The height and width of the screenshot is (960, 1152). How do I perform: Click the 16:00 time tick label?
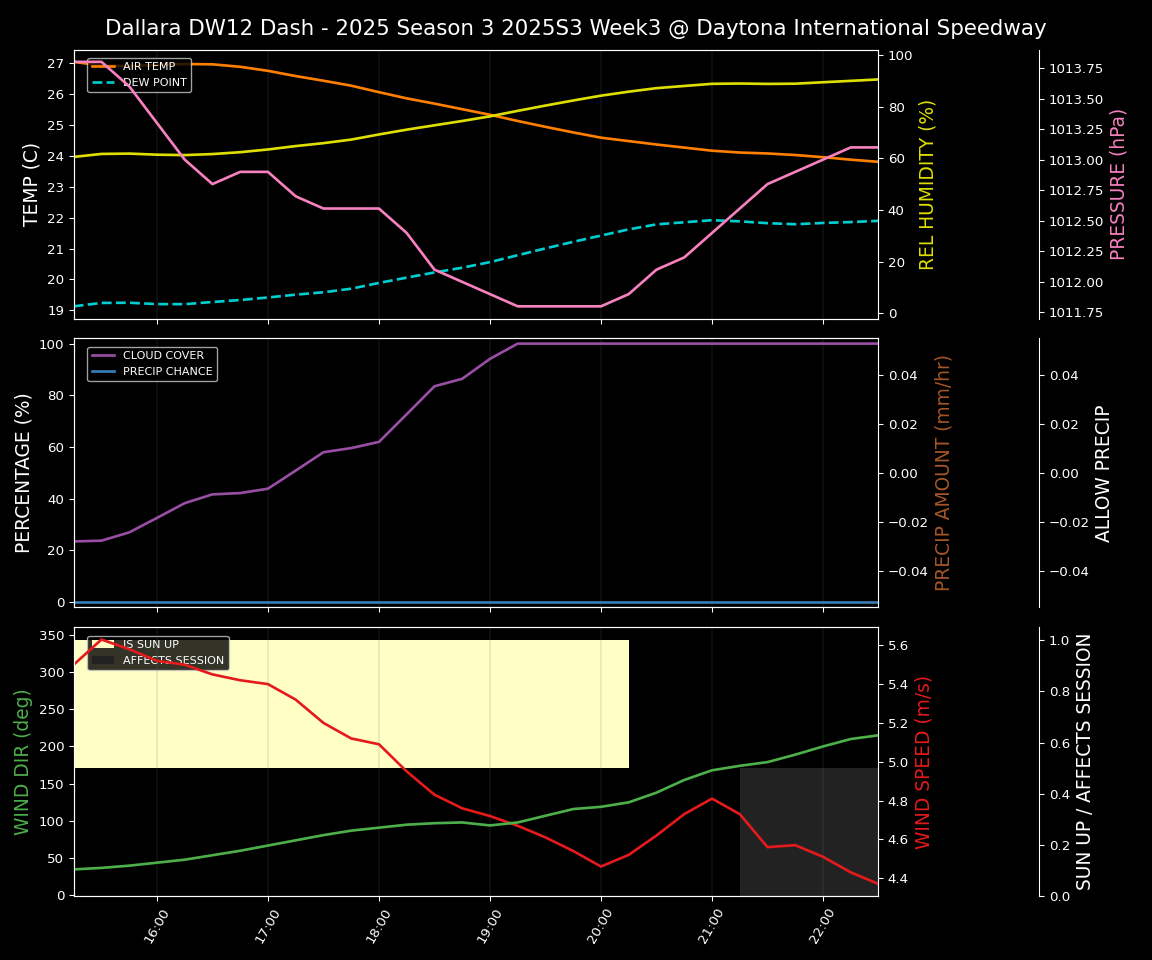(x=156, y=926)
